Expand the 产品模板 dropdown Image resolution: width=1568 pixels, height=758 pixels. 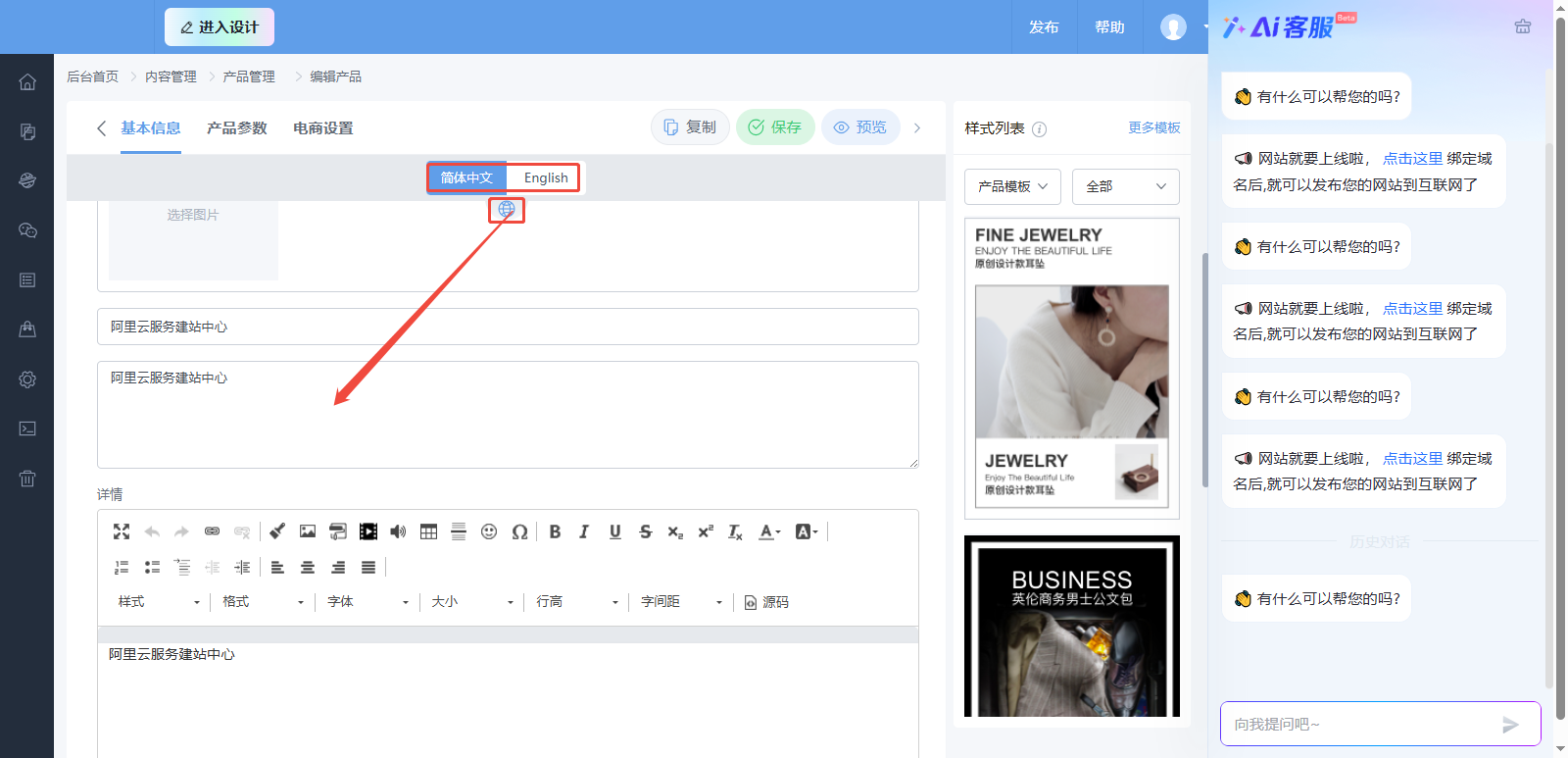tap(1012, 186)
